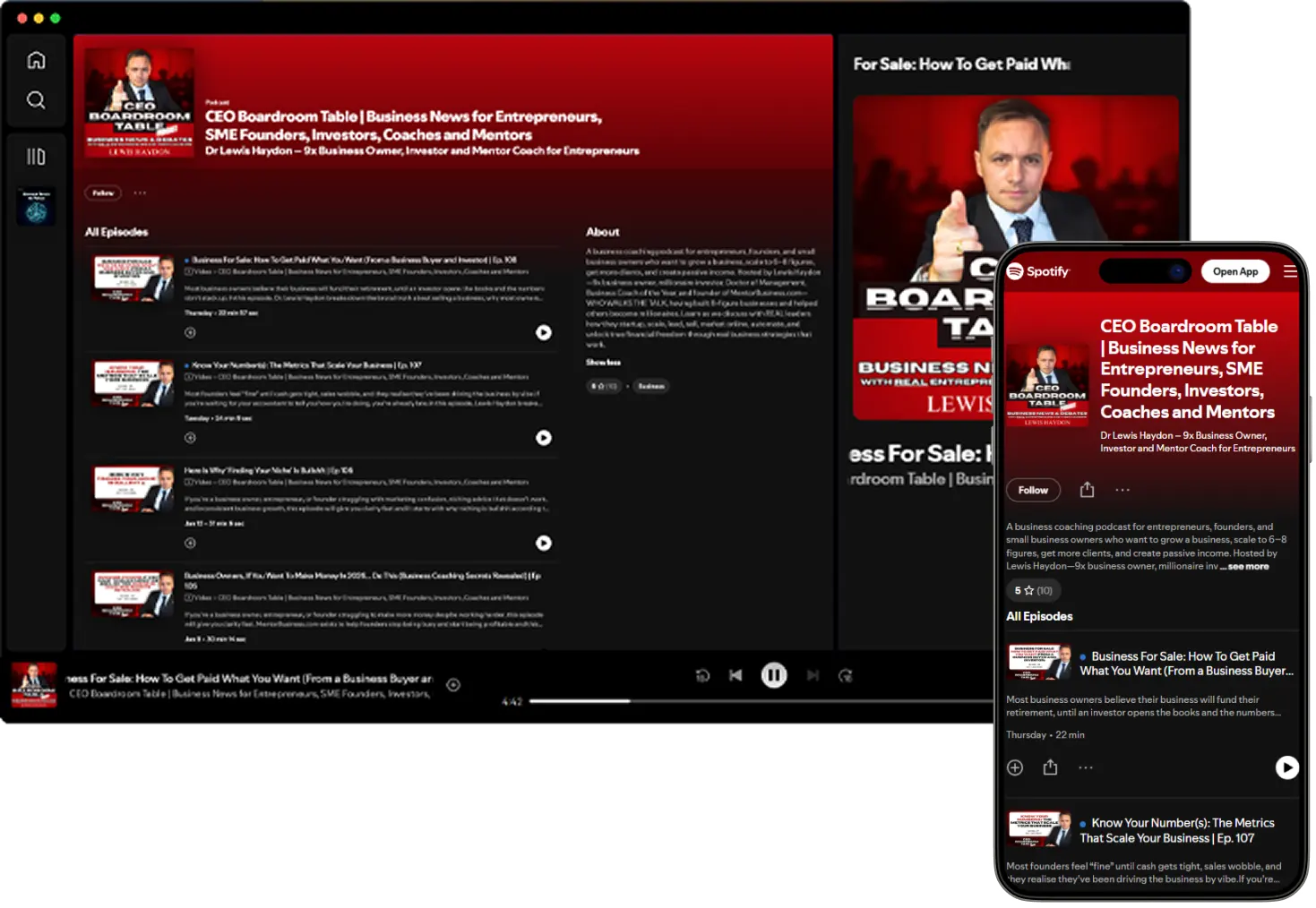Go to Home in the desktop sidebar
The image size is (1316, 908).
tap(36, 60)
